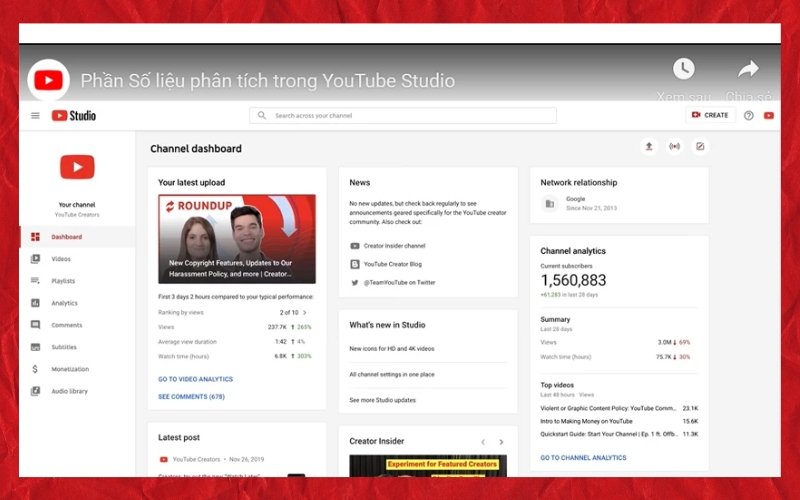Click the search magnifier icon
The height and width of the screenshot is (500, 800).
click(x=262, y=115)
